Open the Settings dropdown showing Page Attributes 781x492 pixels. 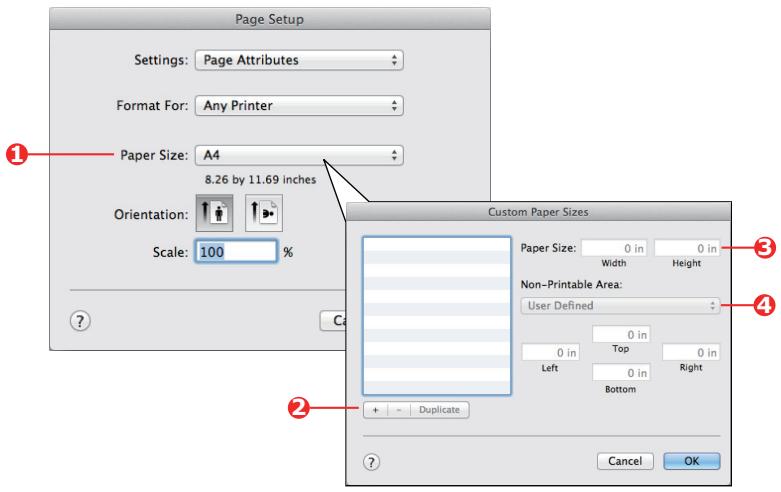[299, 60]
